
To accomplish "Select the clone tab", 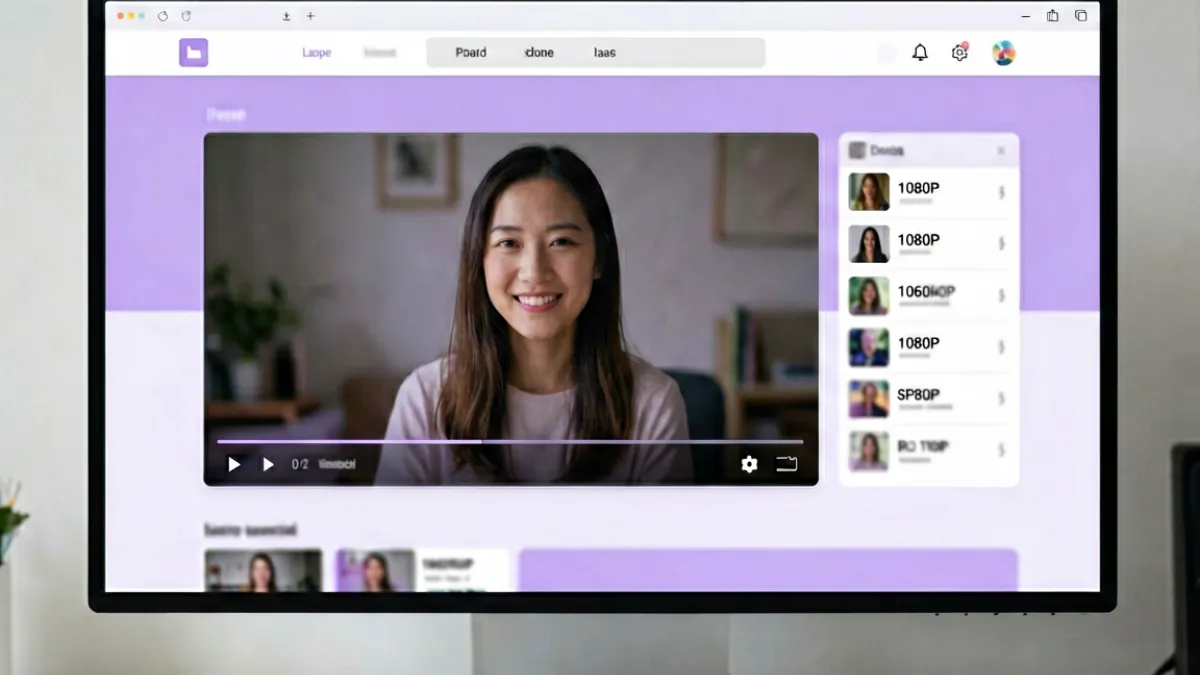I will (x=539, y=53).
